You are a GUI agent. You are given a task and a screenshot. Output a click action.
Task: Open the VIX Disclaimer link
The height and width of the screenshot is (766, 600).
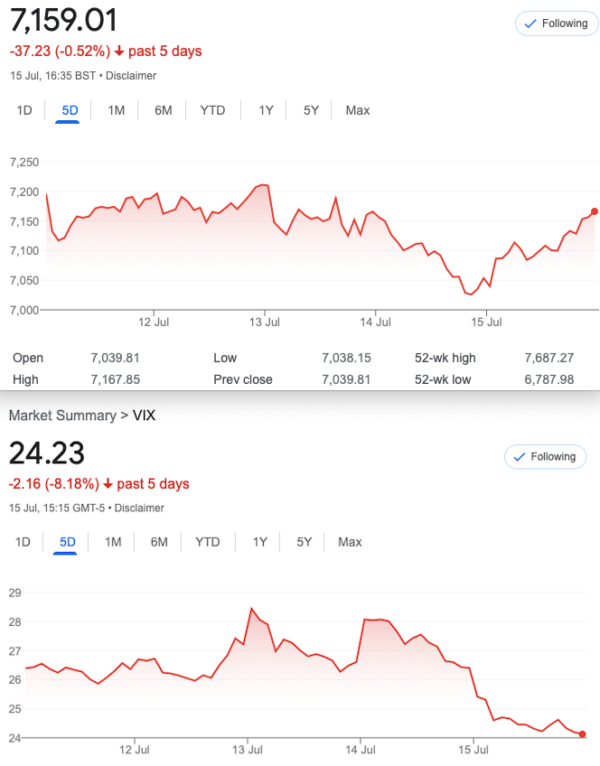pyautogui.click(x=139, y=508)
